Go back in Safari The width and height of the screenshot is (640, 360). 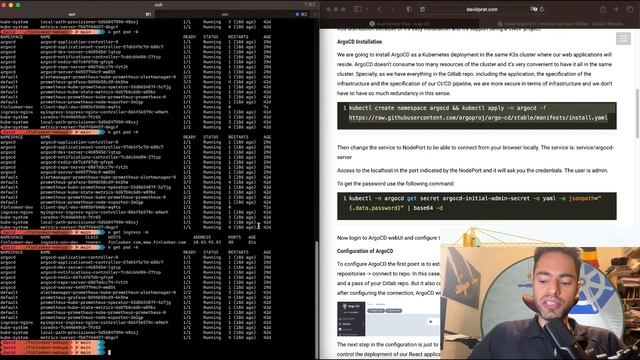[x=379, y=9]
